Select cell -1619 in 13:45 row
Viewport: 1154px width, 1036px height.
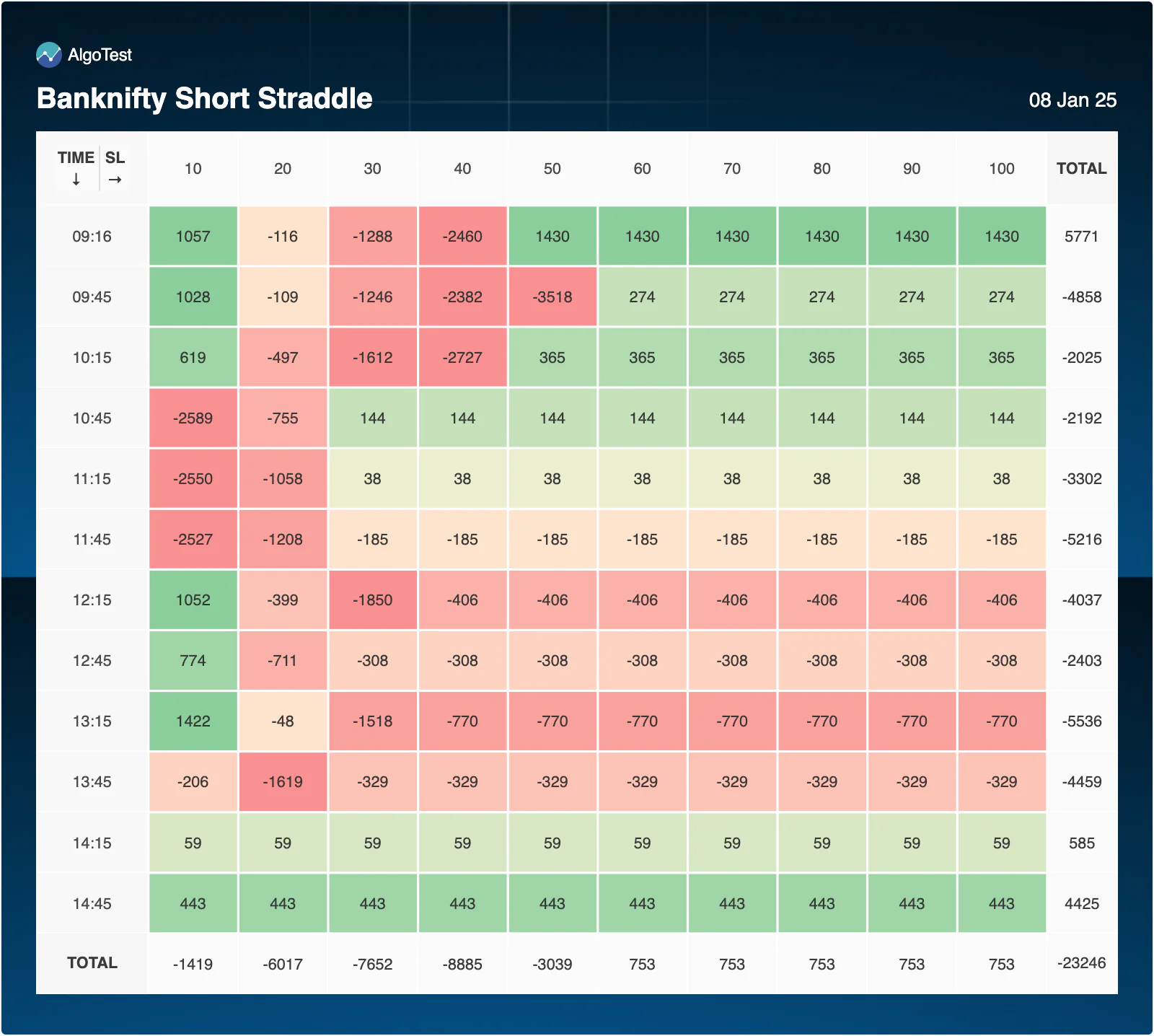tap(283, 782)
